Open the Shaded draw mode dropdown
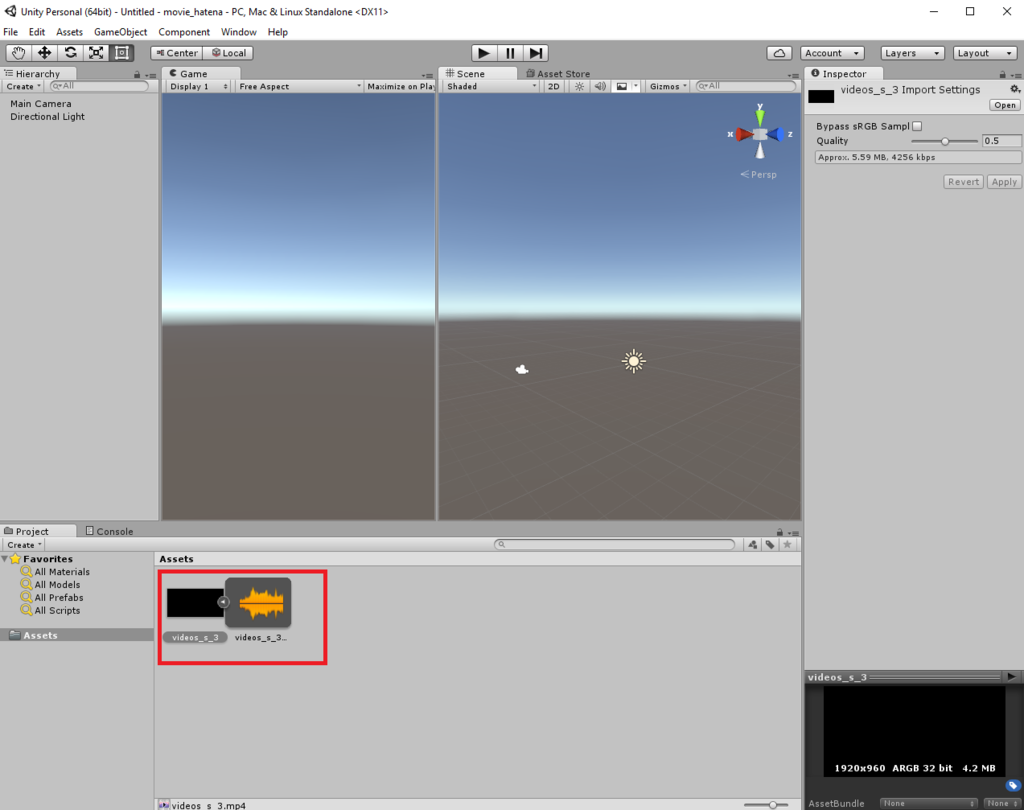1024x810 pixels. coord(491,86)
